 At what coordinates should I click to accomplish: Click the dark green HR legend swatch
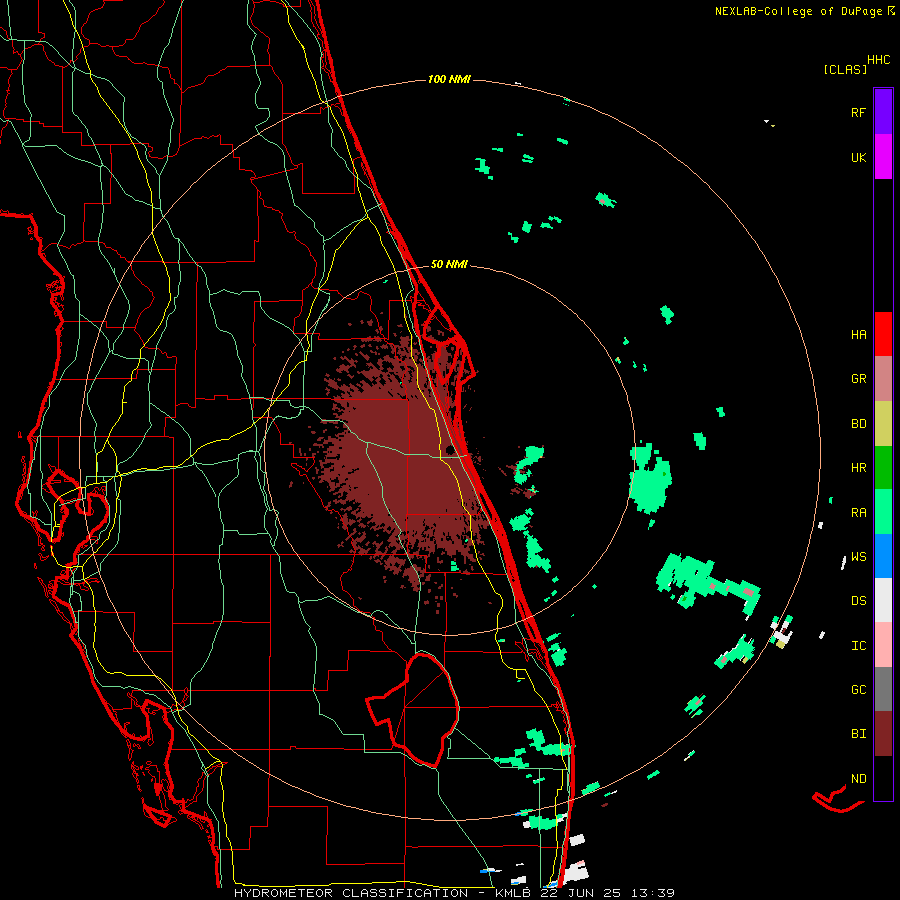883,468
